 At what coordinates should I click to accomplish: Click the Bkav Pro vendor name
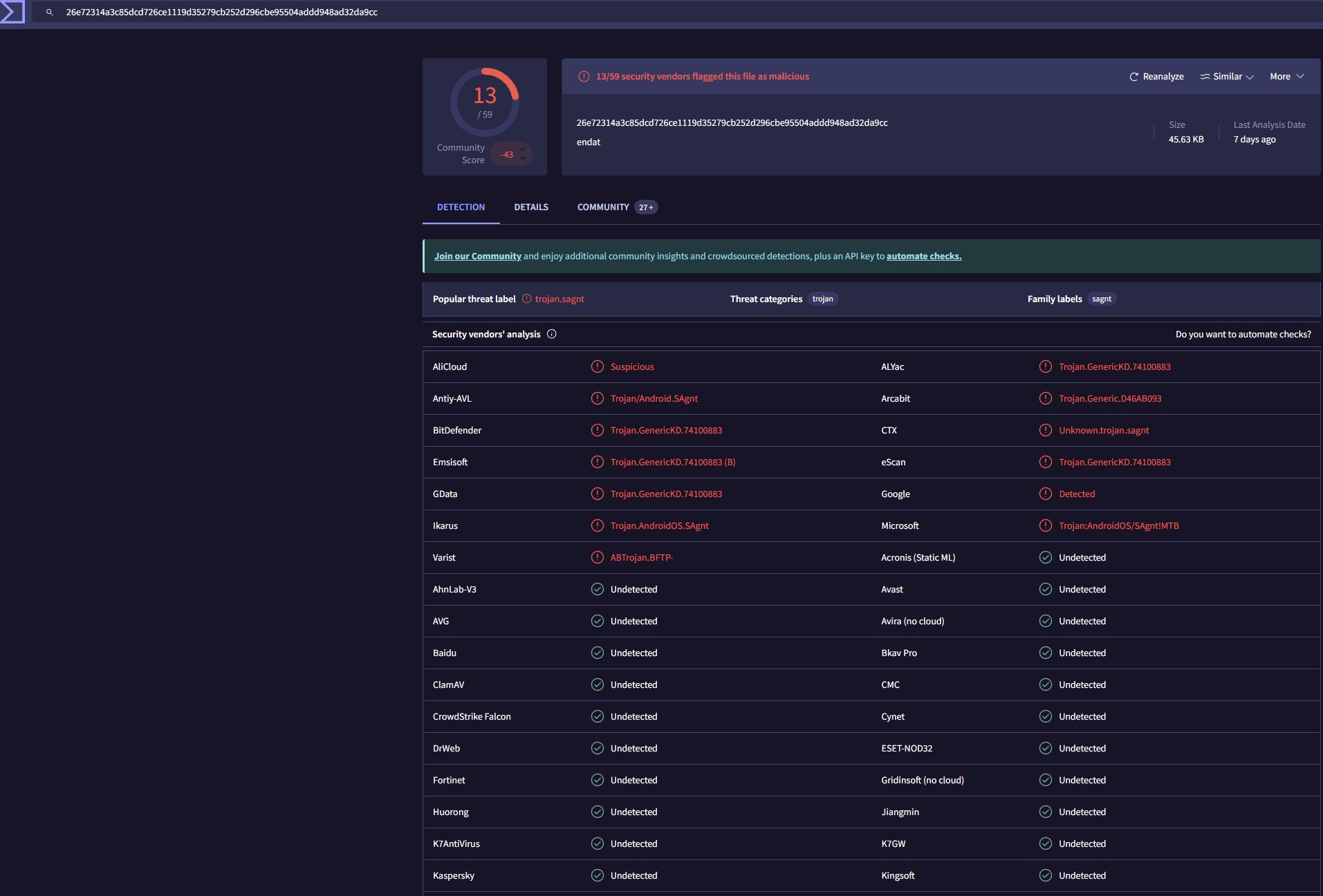point(898,653)
